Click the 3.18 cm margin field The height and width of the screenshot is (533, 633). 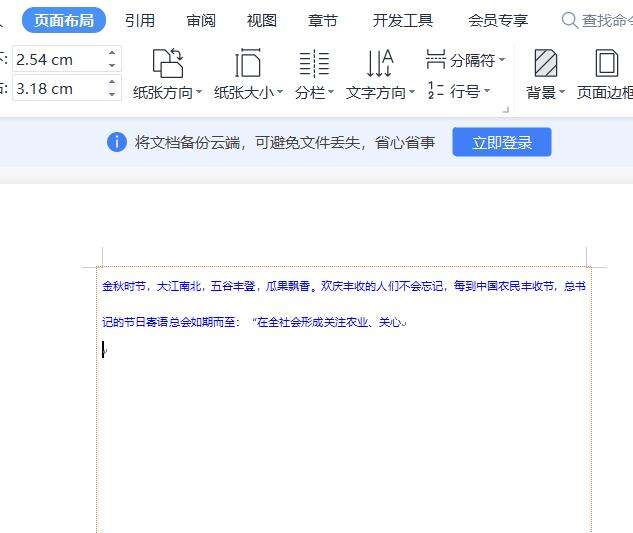click(x=67, y=88)
